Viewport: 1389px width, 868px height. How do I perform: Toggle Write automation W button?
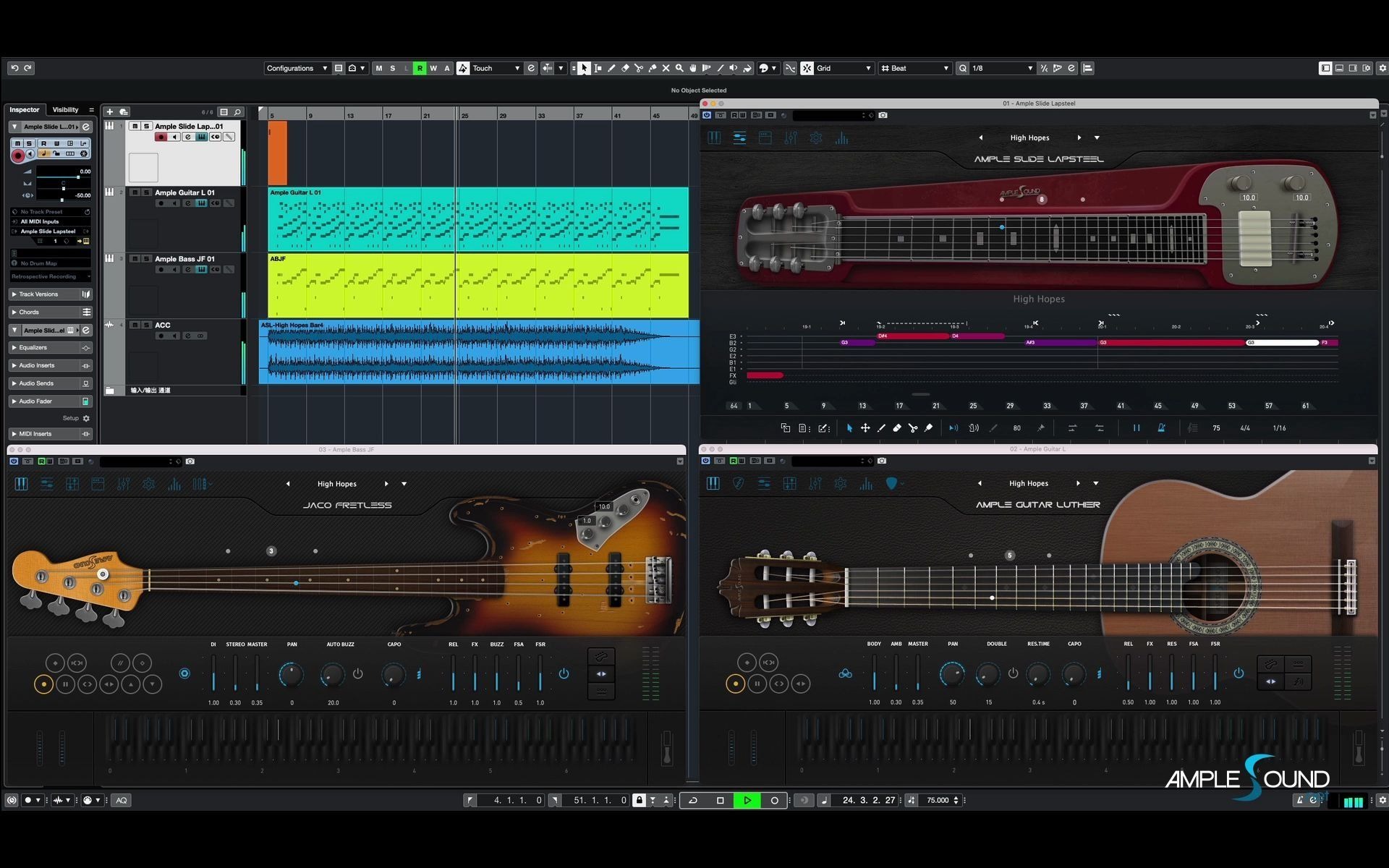click(x=433, y=68)
